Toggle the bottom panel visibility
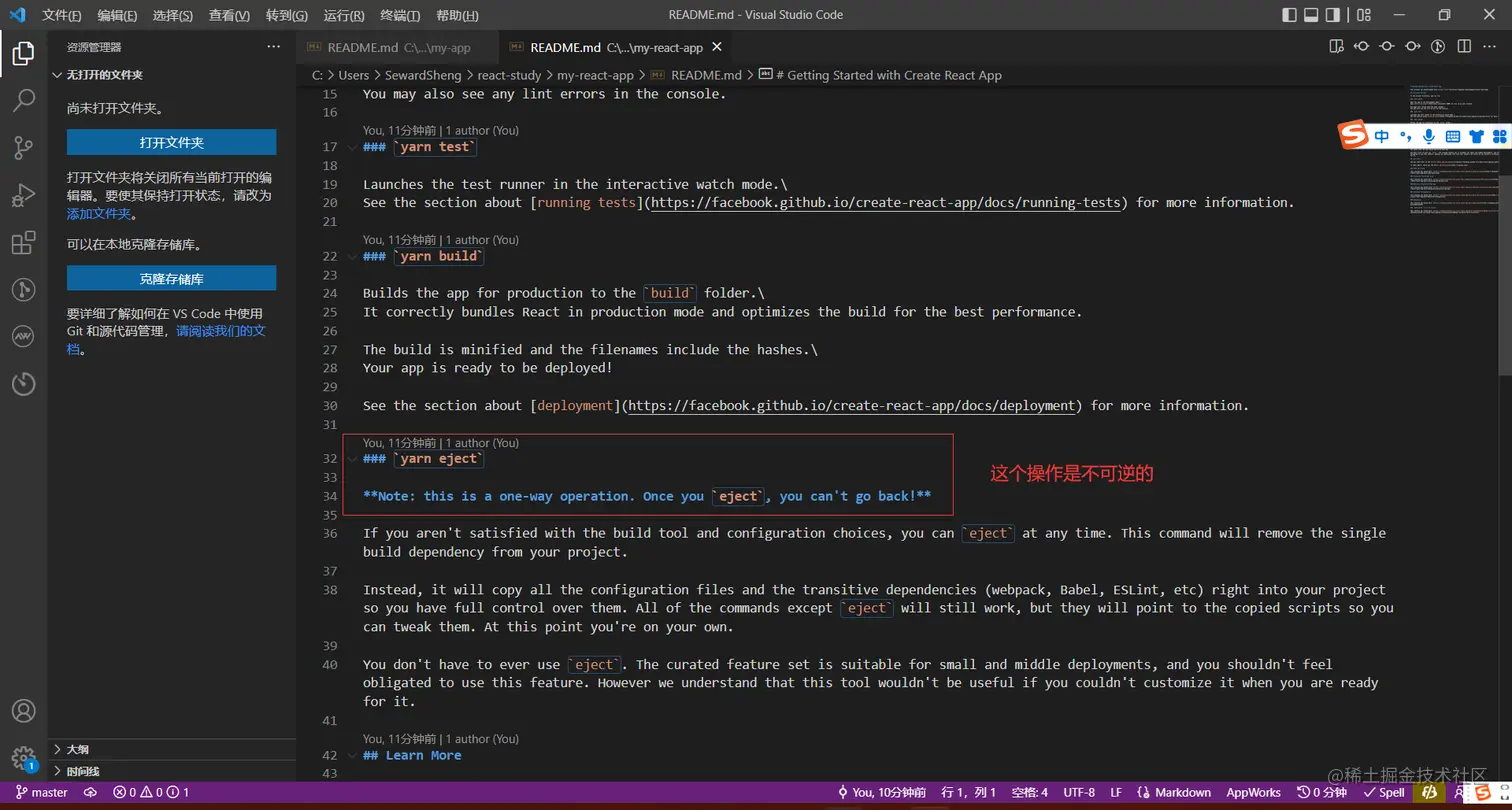Screen dimensions: 1512x810 click(1311, 15)
